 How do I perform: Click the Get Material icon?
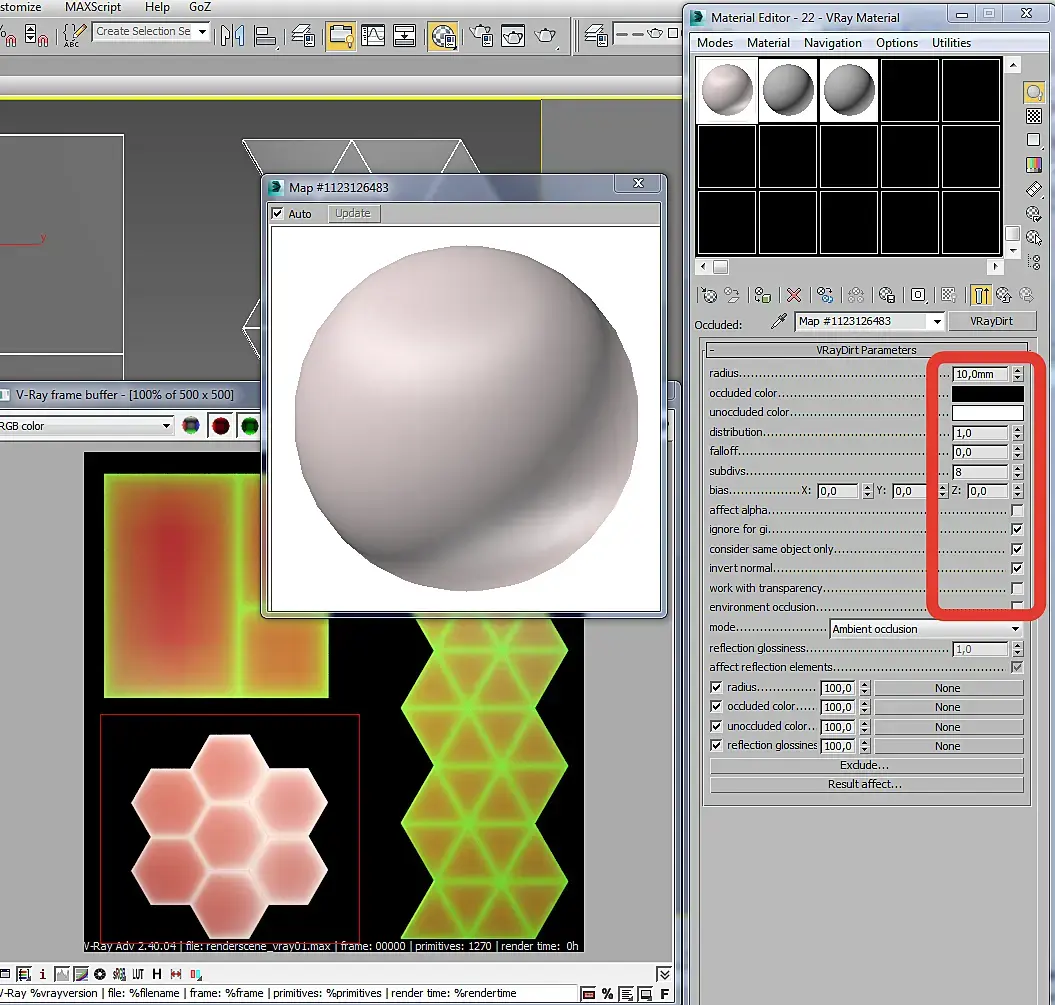709,295
